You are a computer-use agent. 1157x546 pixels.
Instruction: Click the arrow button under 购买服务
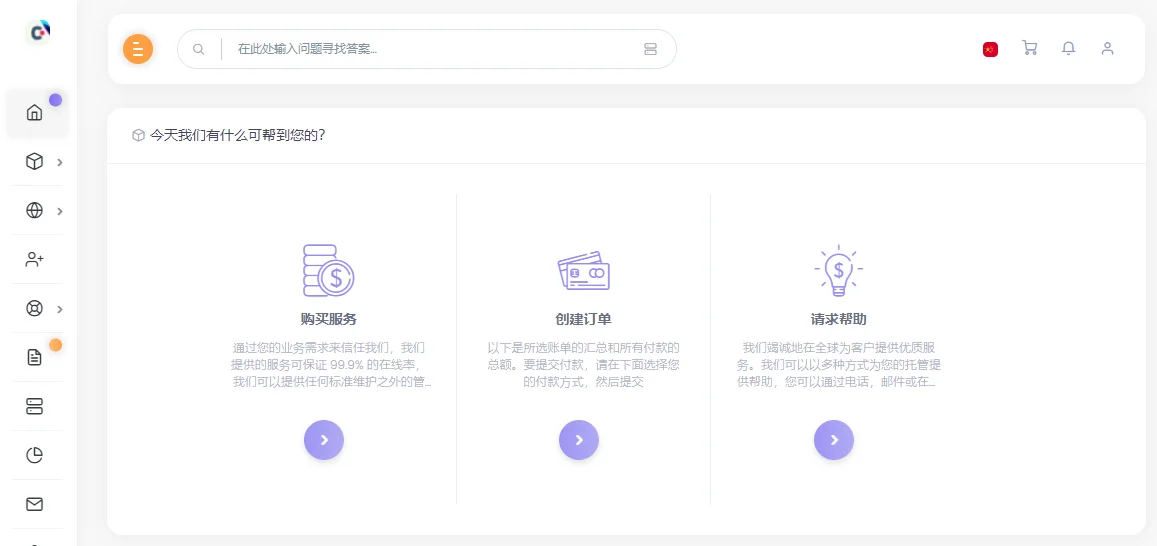[324, 440]
